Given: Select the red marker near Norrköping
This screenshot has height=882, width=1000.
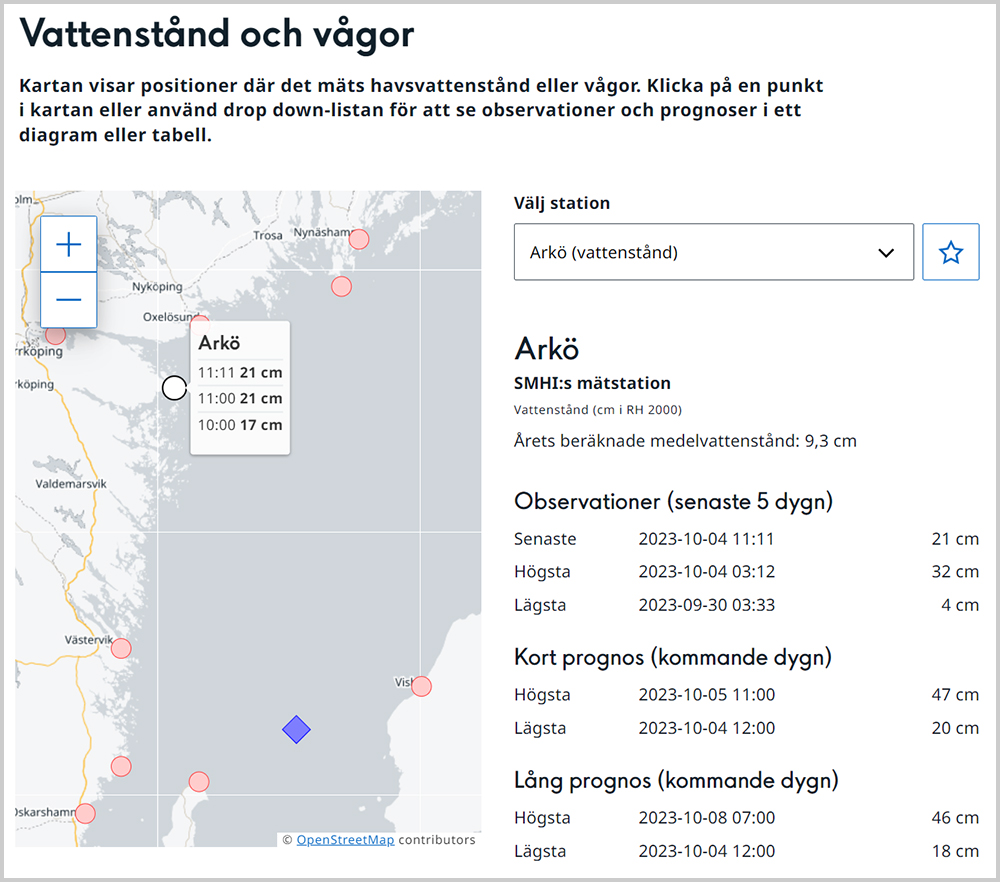Looking at the screenshot, I should click(56, 335).
